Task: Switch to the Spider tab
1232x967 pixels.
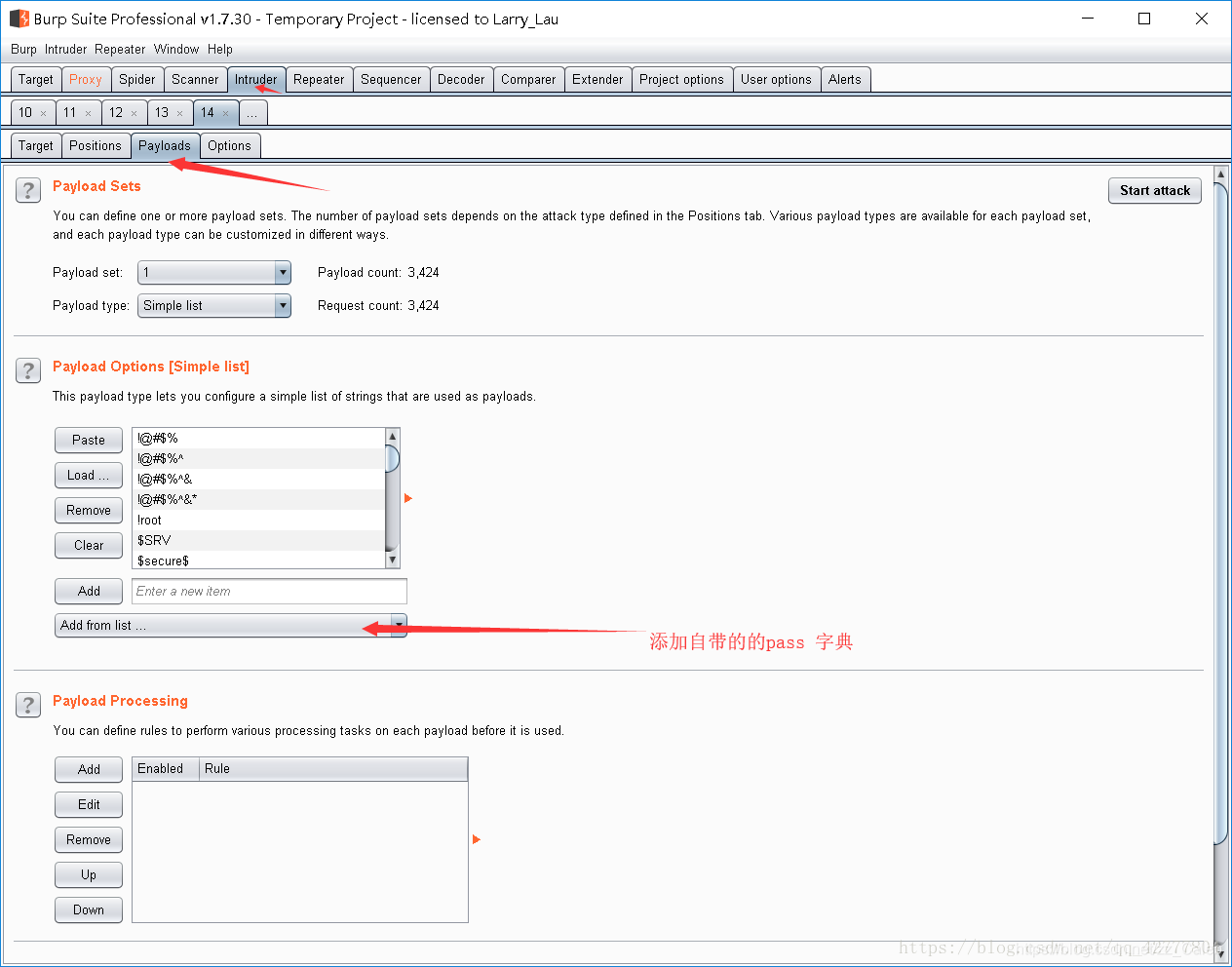Action: pos(137,80)
